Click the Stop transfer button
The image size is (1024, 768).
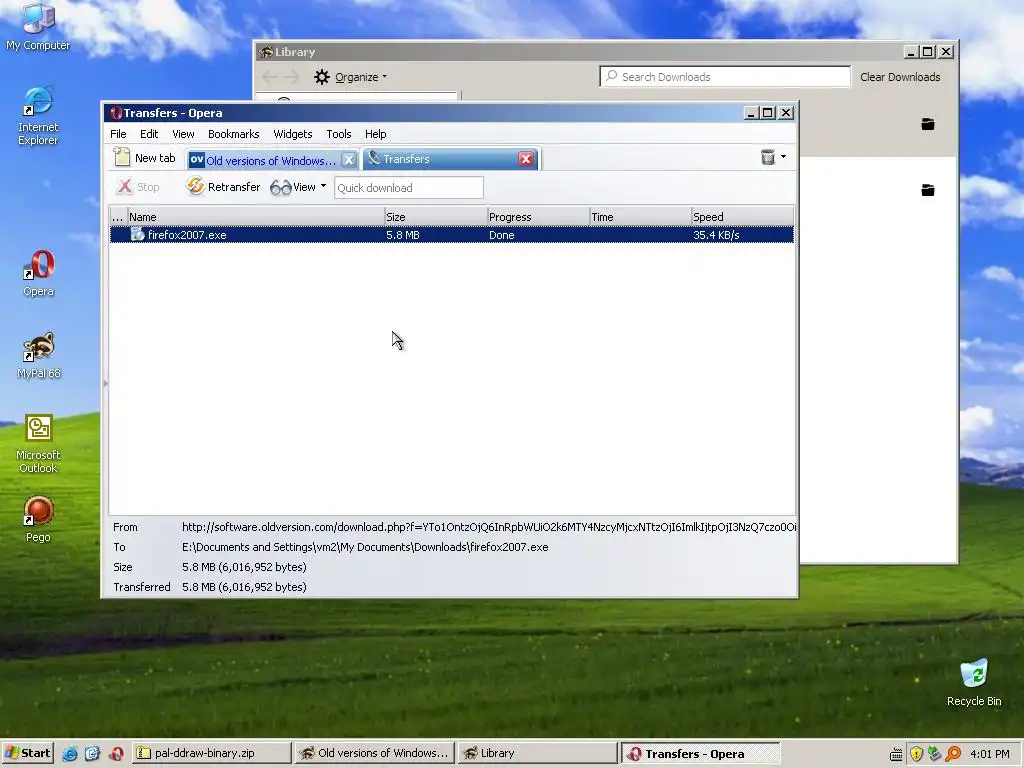point(138,187)
